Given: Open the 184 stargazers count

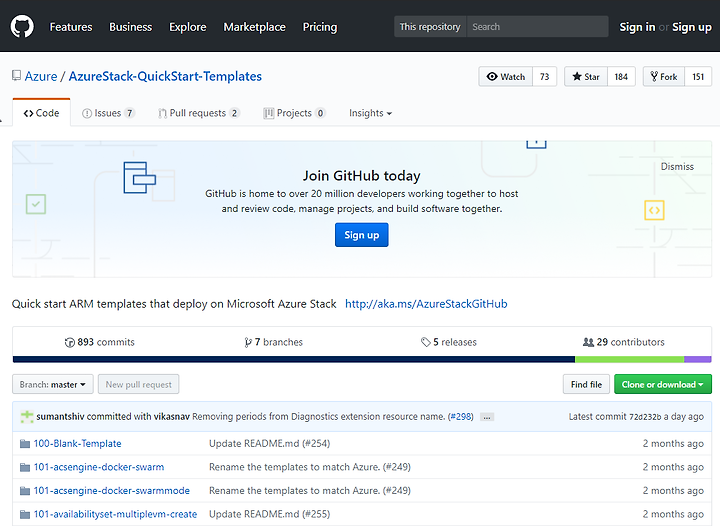Looking at the screenshot, I should (x=621, y=77).
